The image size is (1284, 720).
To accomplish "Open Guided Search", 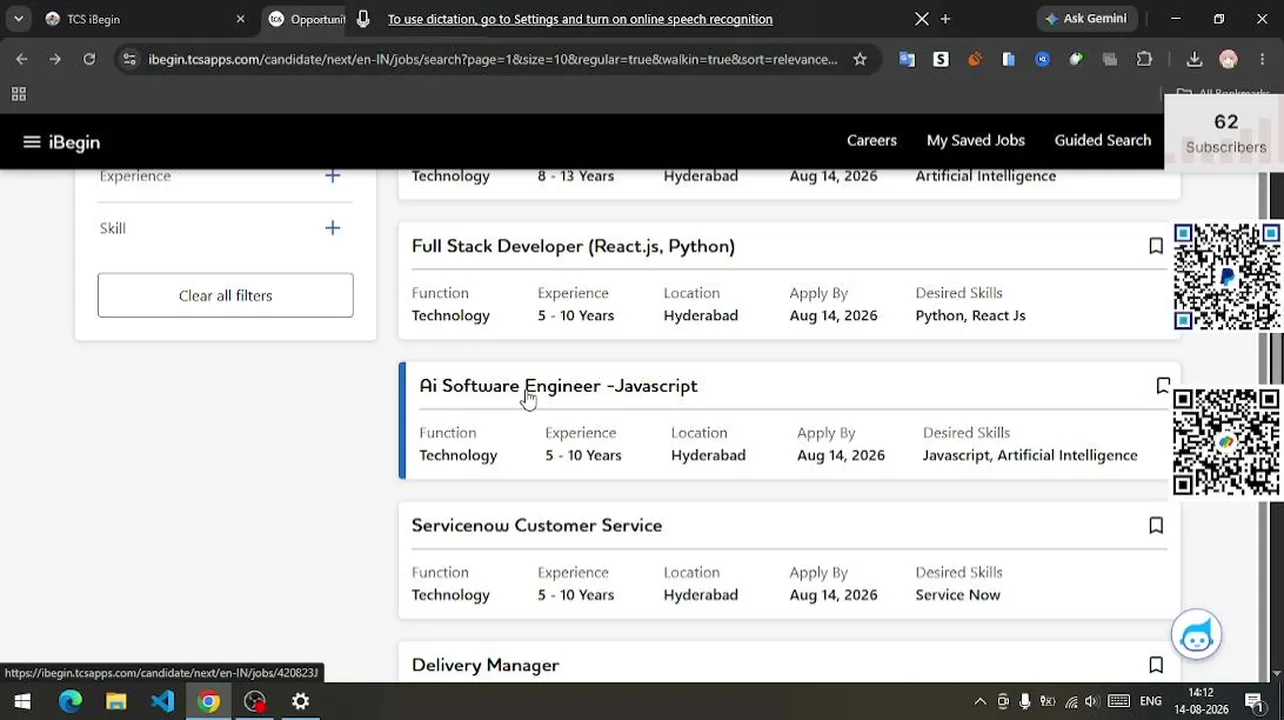I will pyautogui.click(x=1103, y=140).
